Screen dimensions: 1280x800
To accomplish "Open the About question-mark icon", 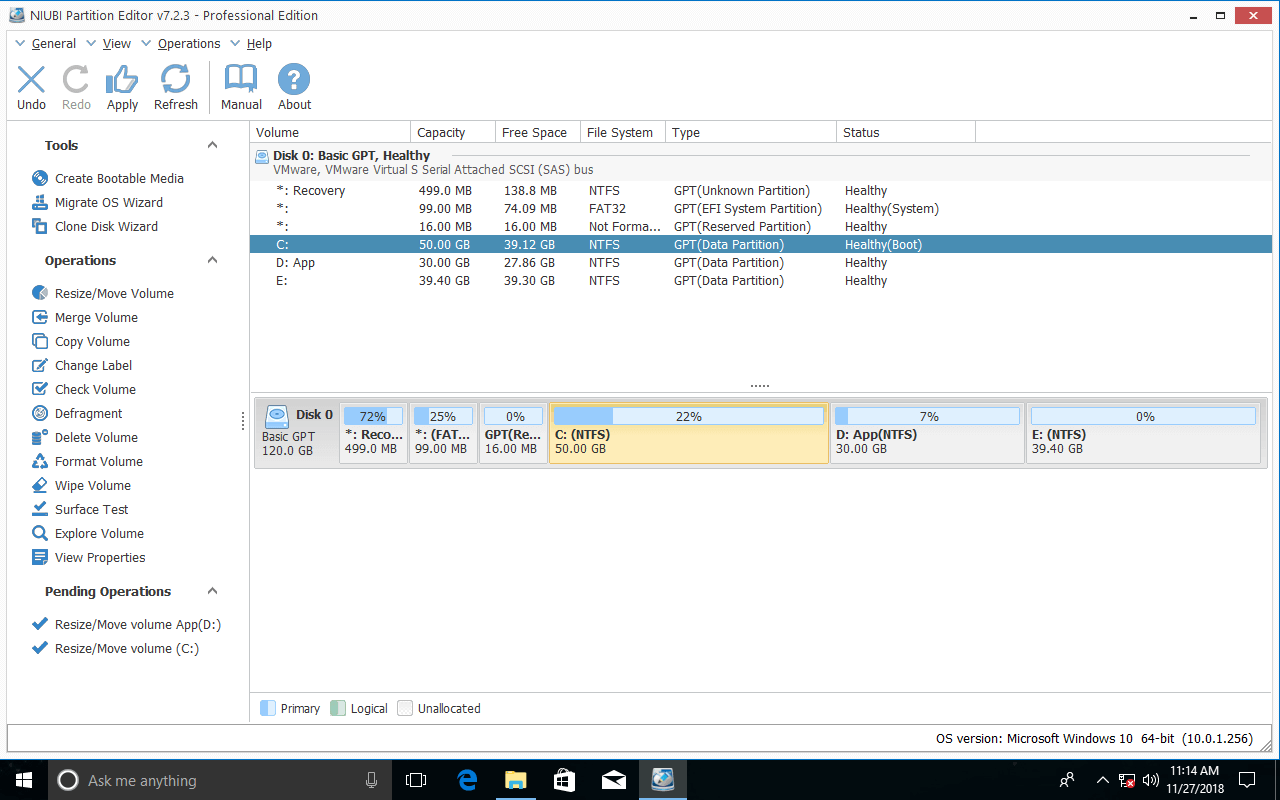I will pos(294,80).
